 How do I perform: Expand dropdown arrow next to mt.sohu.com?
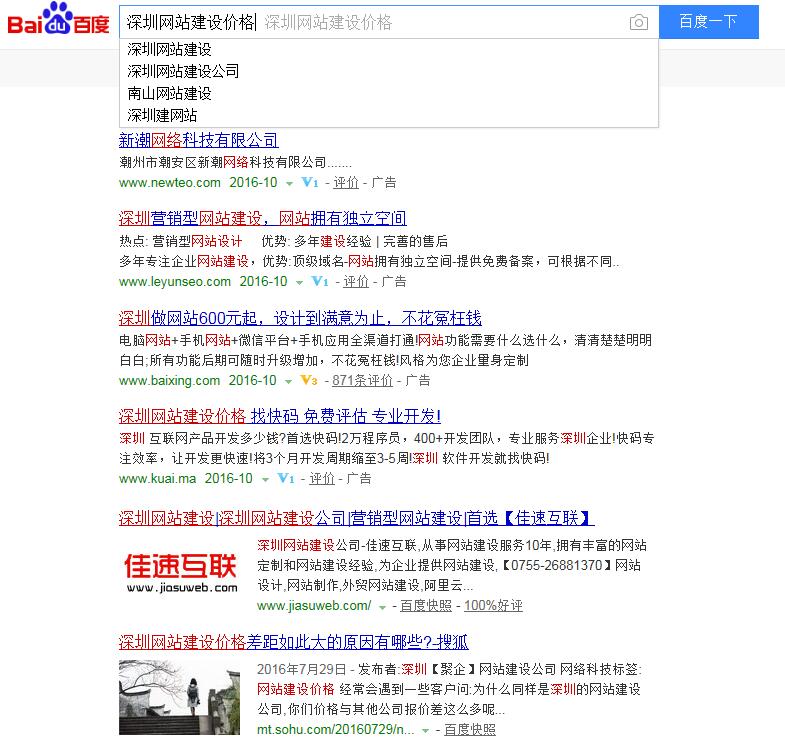coord(425,731)
